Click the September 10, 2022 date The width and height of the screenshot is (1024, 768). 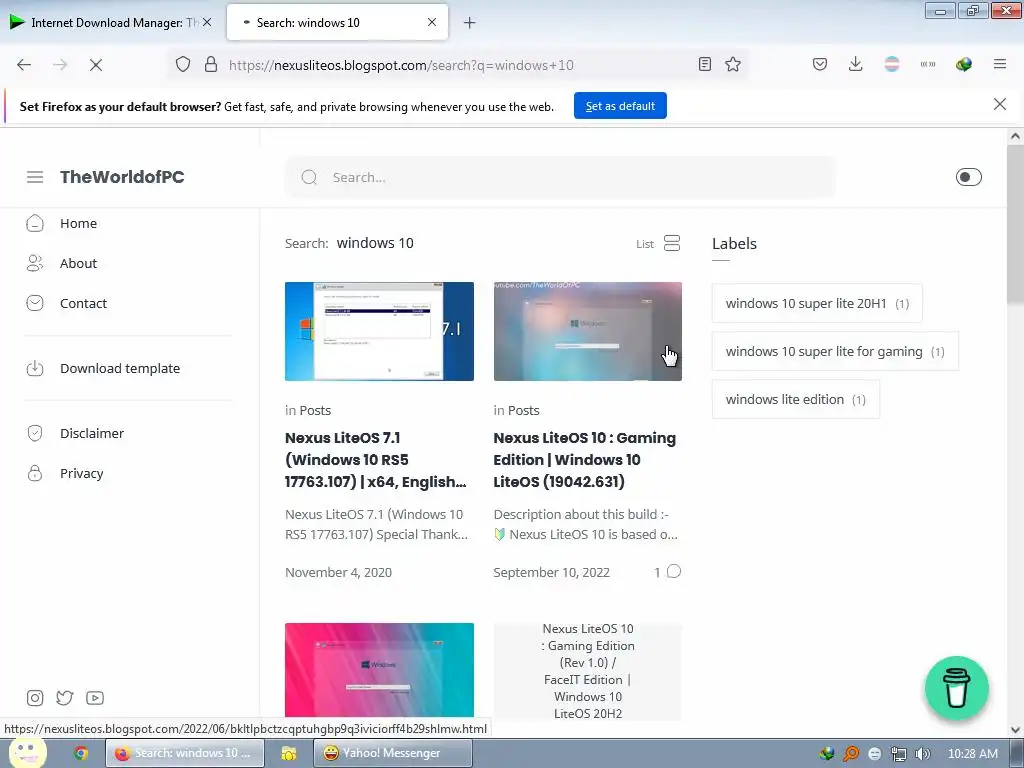click(551, 573)
